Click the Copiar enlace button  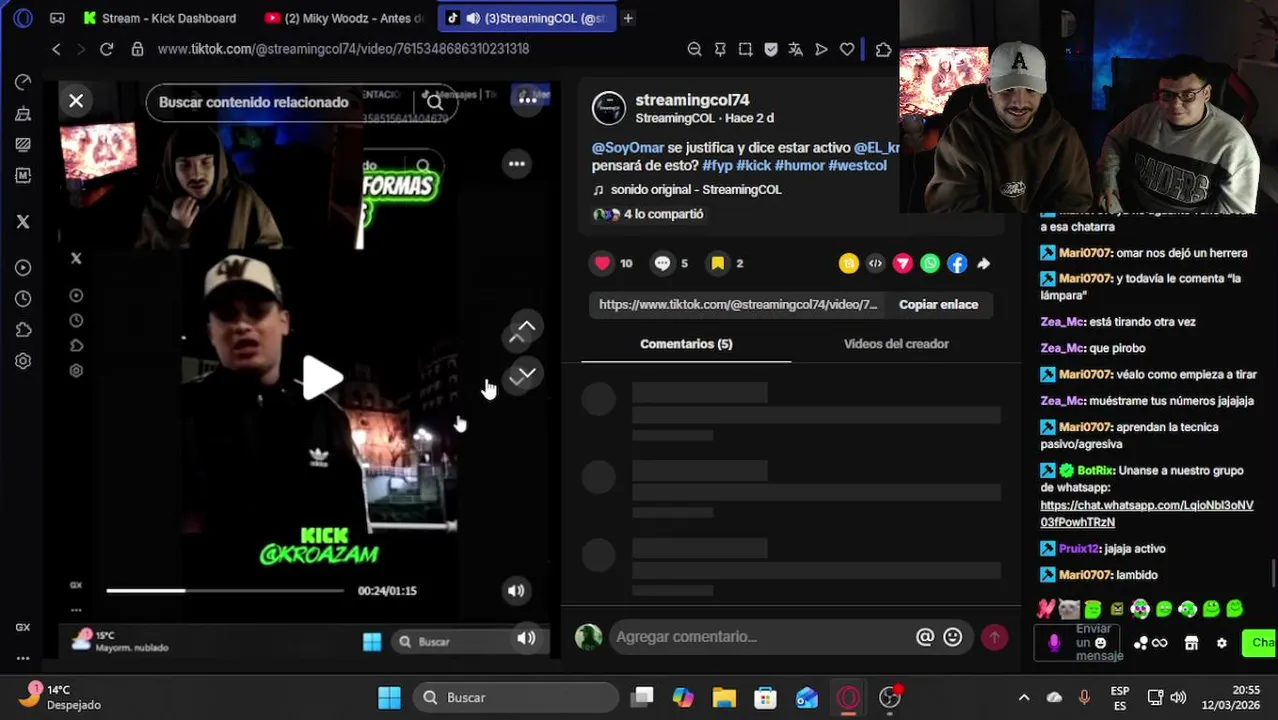[938, 305]
